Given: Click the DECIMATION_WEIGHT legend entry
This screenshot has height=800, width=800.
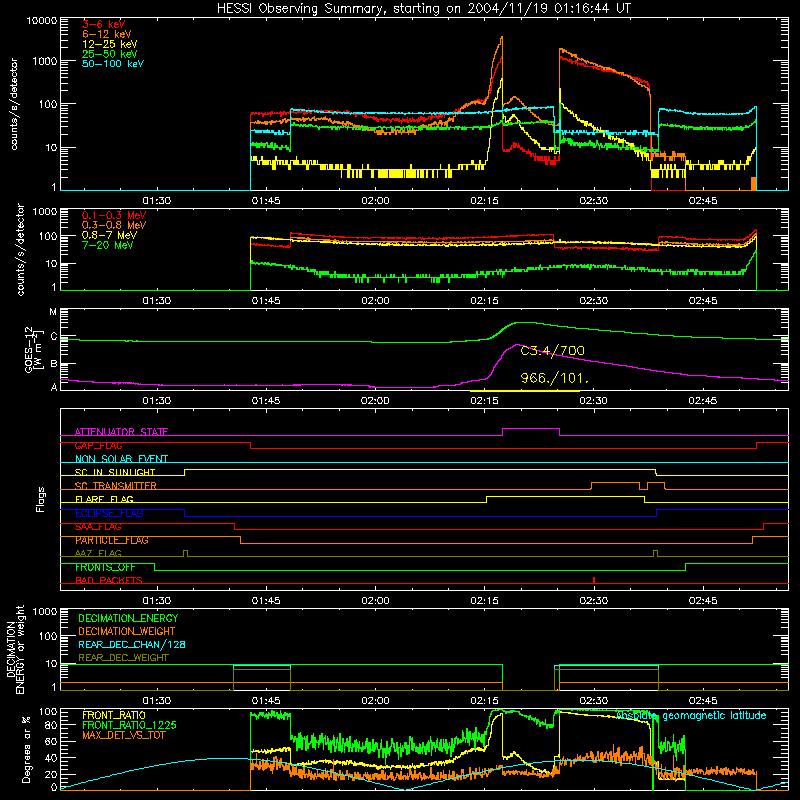Looking at the screenshot, I should pos(127,631).
